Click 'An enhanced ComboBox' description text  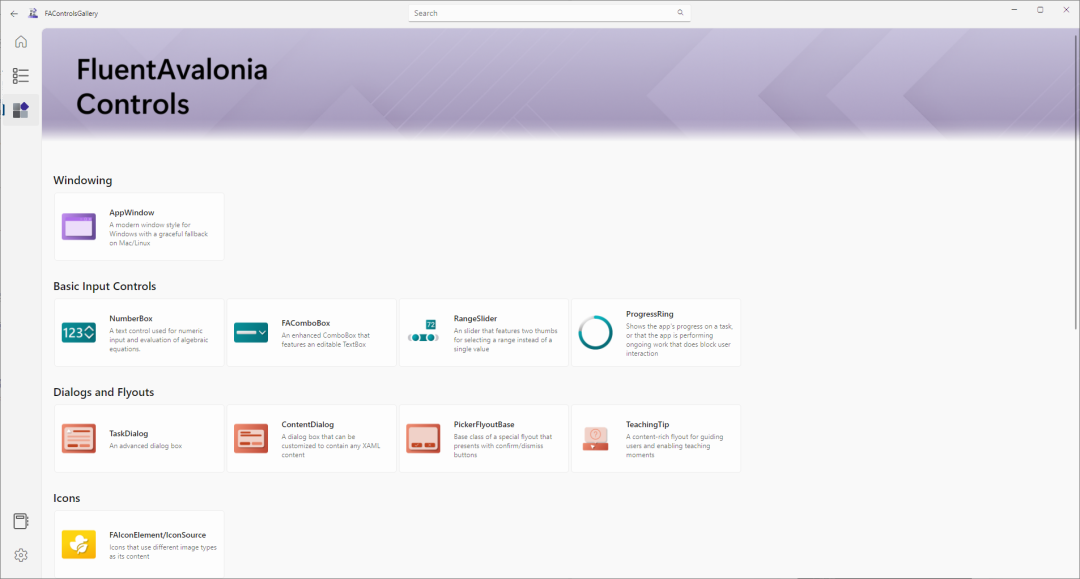coord(326,340)
